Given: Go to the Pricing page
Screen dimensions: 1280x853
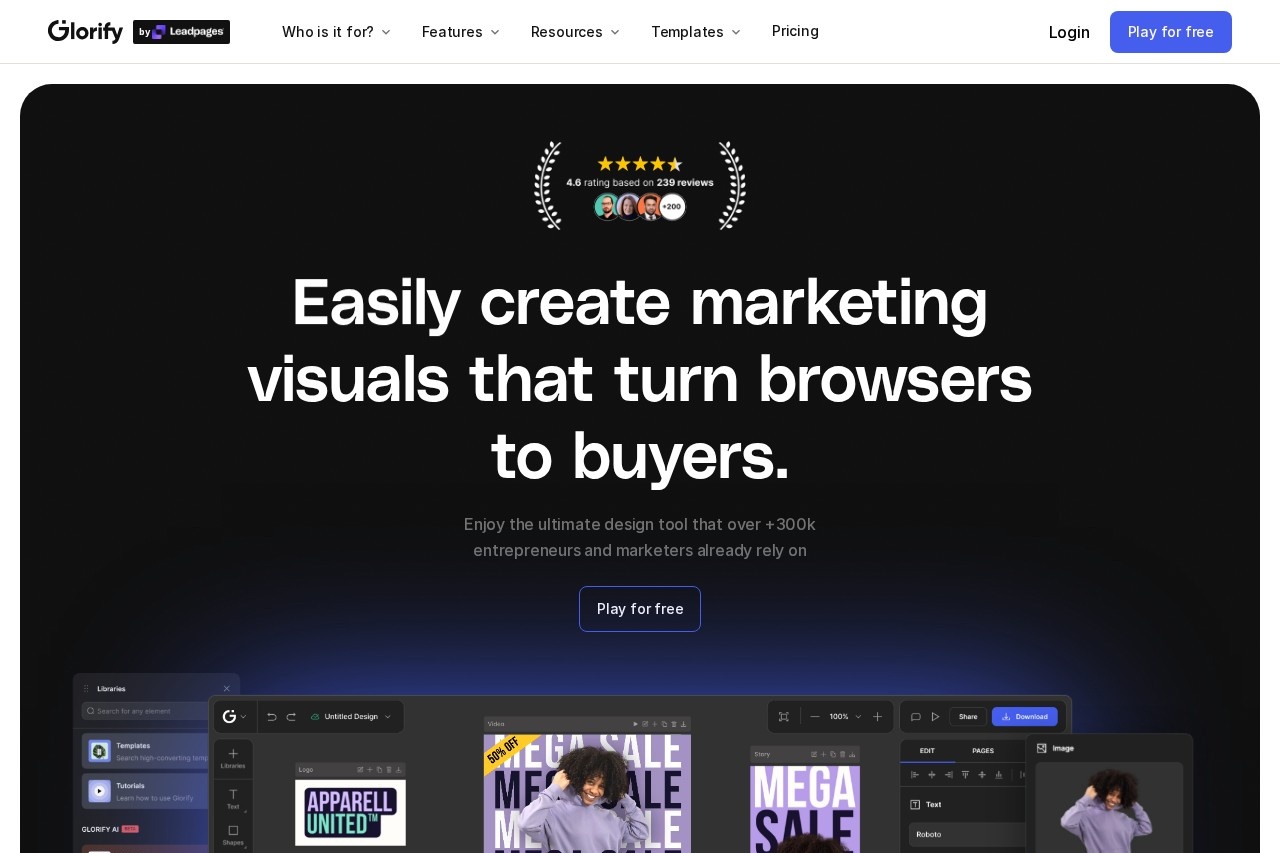Looking at the screenshot, I should click(x=795, y=31).
